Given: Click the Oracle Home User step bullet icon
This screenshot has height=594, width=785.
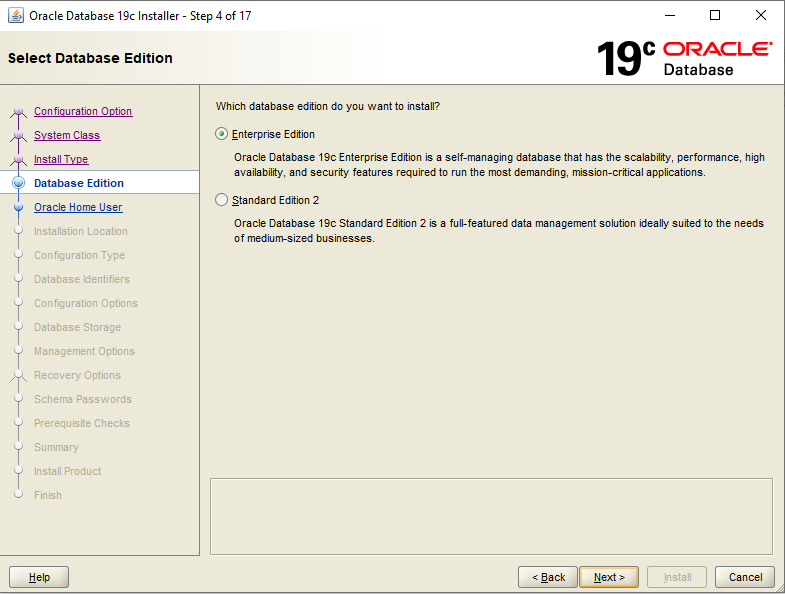Looking at the screenshot, I should [19, 207].
